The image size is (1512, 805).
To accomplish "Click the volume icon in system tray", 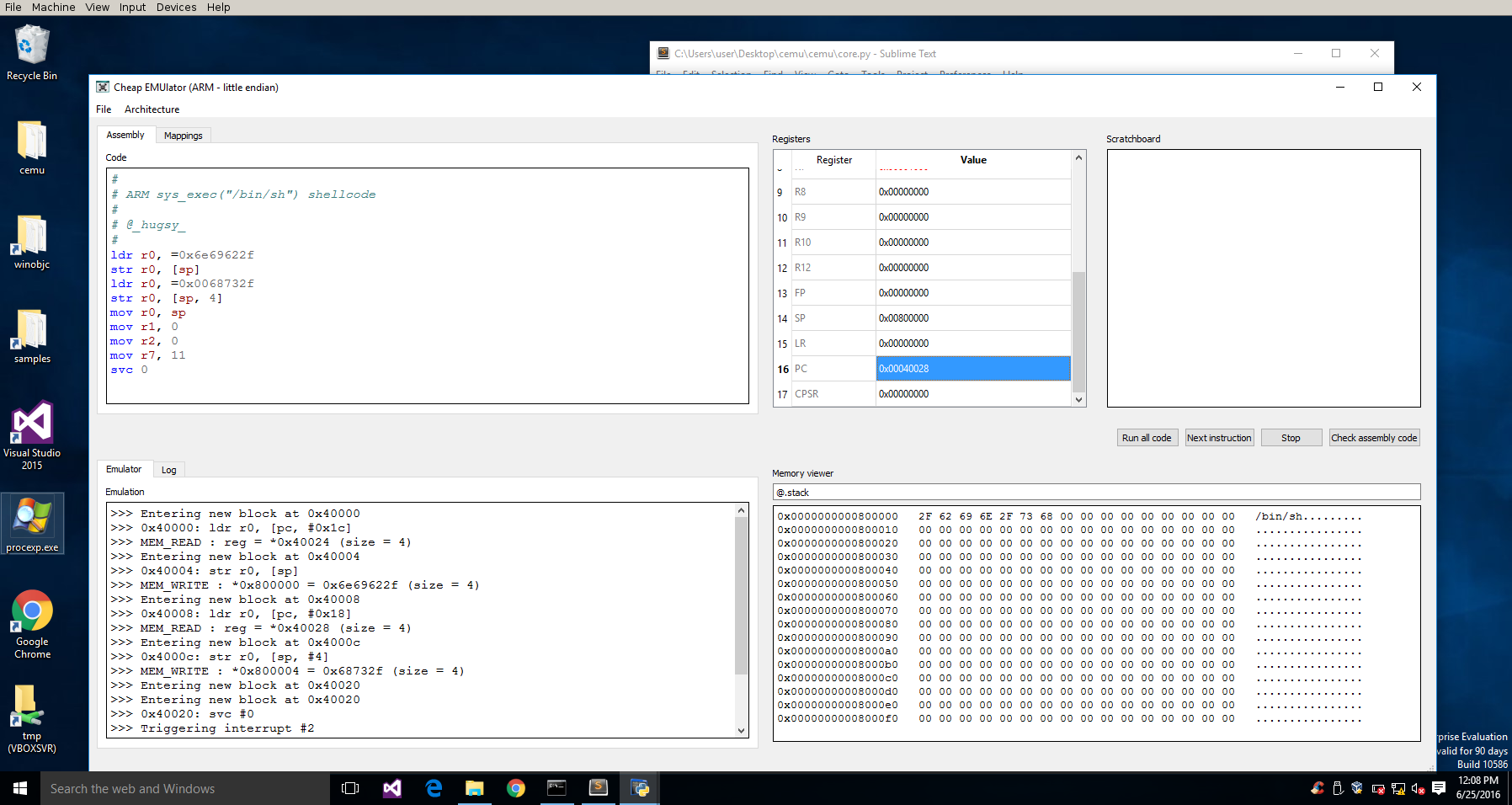I will (1419, 789).
